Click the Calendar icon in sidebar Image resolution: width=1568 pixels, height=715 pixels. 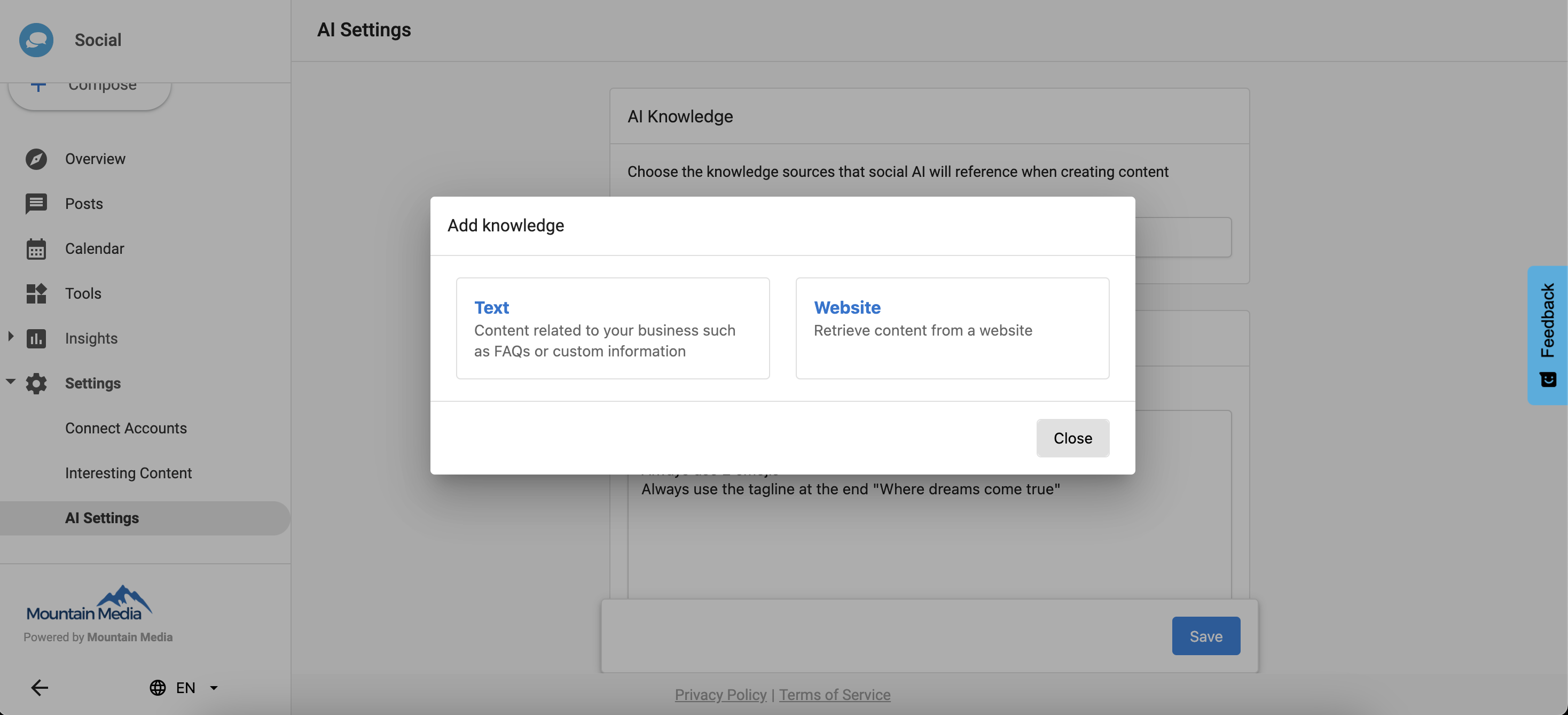click(x=36, y=249)
